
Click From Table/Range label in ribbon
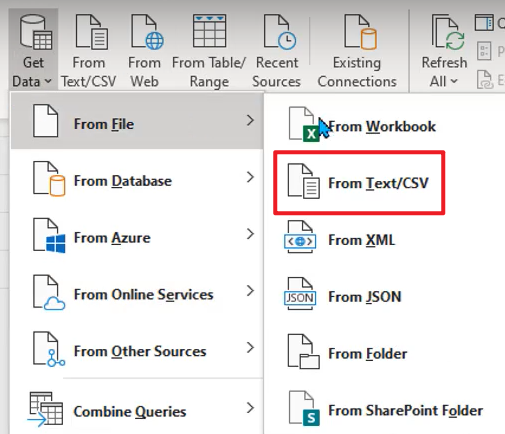click(x=209, y=72)
